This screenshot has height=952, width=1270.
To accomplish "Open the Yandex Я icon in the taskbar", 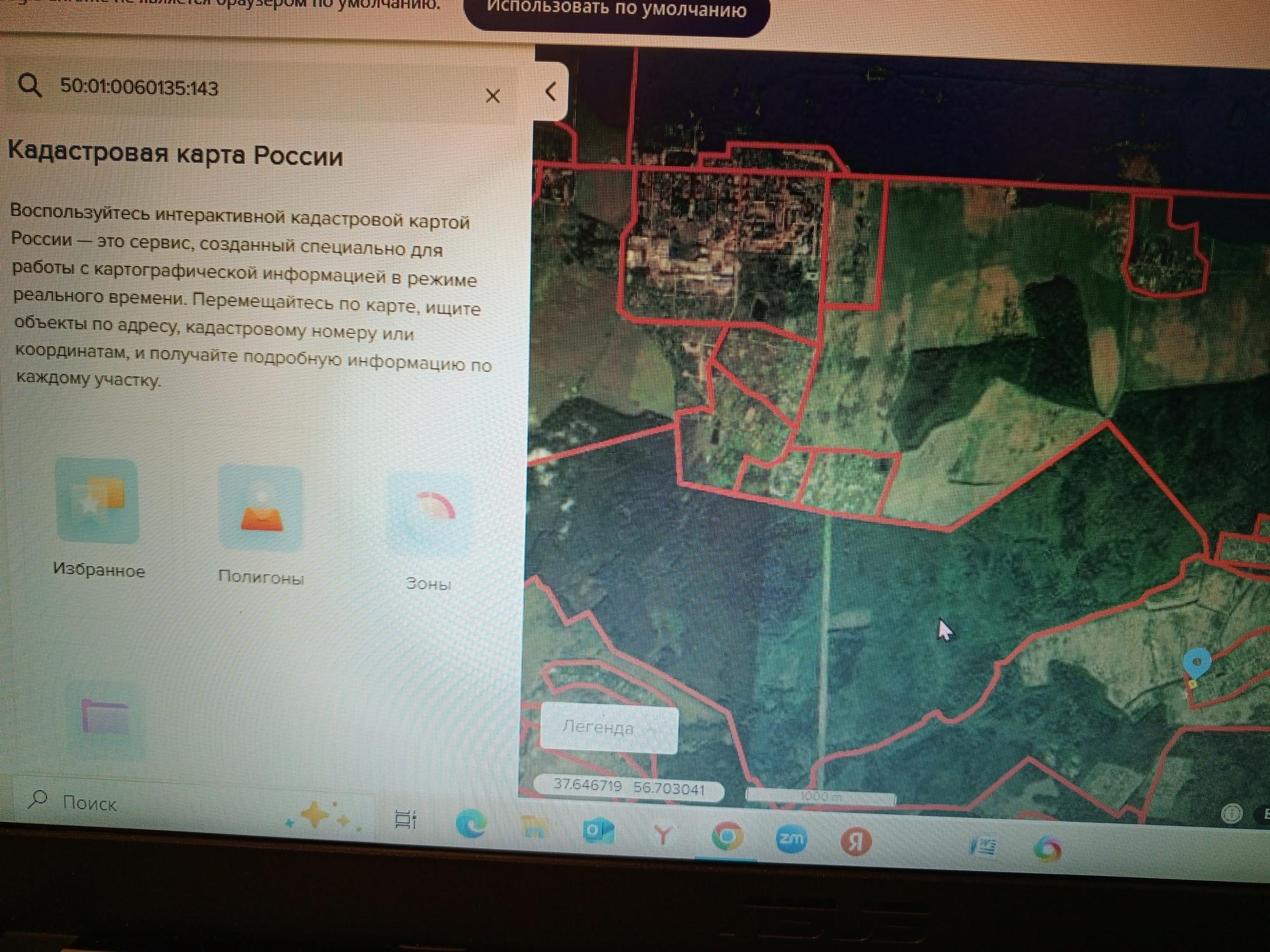I will coord(856,842).
